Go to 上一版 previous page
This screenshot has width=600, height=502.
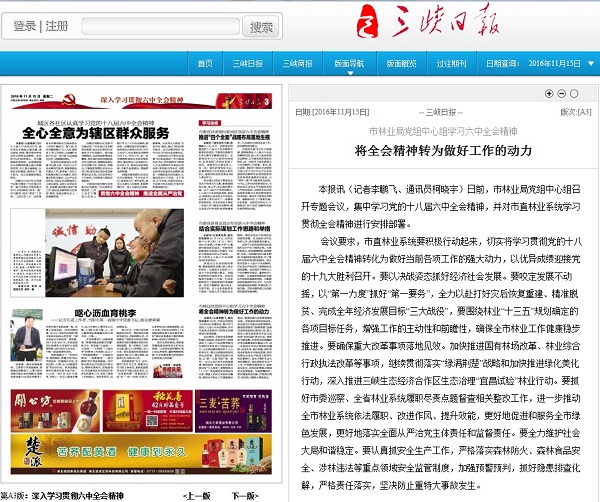(x=197, y=495)
